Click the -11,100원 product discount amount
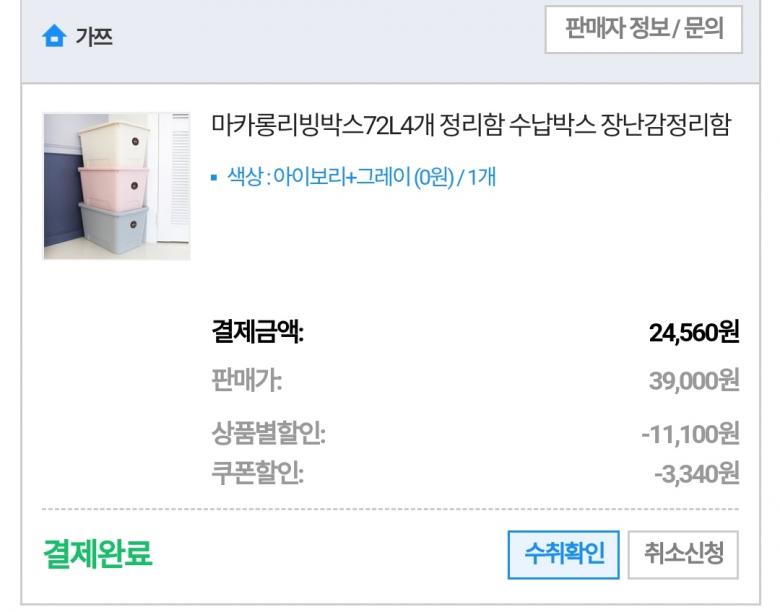The image size is (780, 612). pyautogui.click(x=690, y=434)
